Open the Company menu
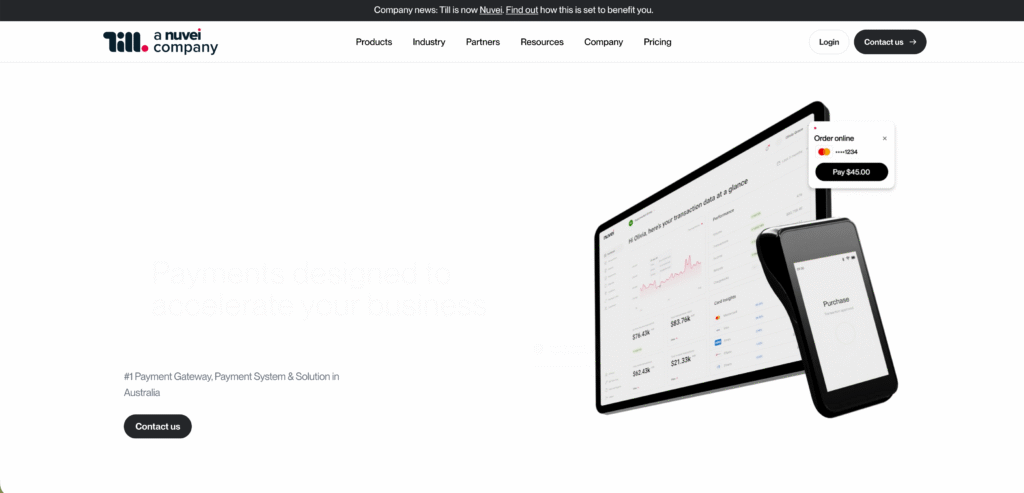Screen dimensions: 1024x493 pos(603,42)
